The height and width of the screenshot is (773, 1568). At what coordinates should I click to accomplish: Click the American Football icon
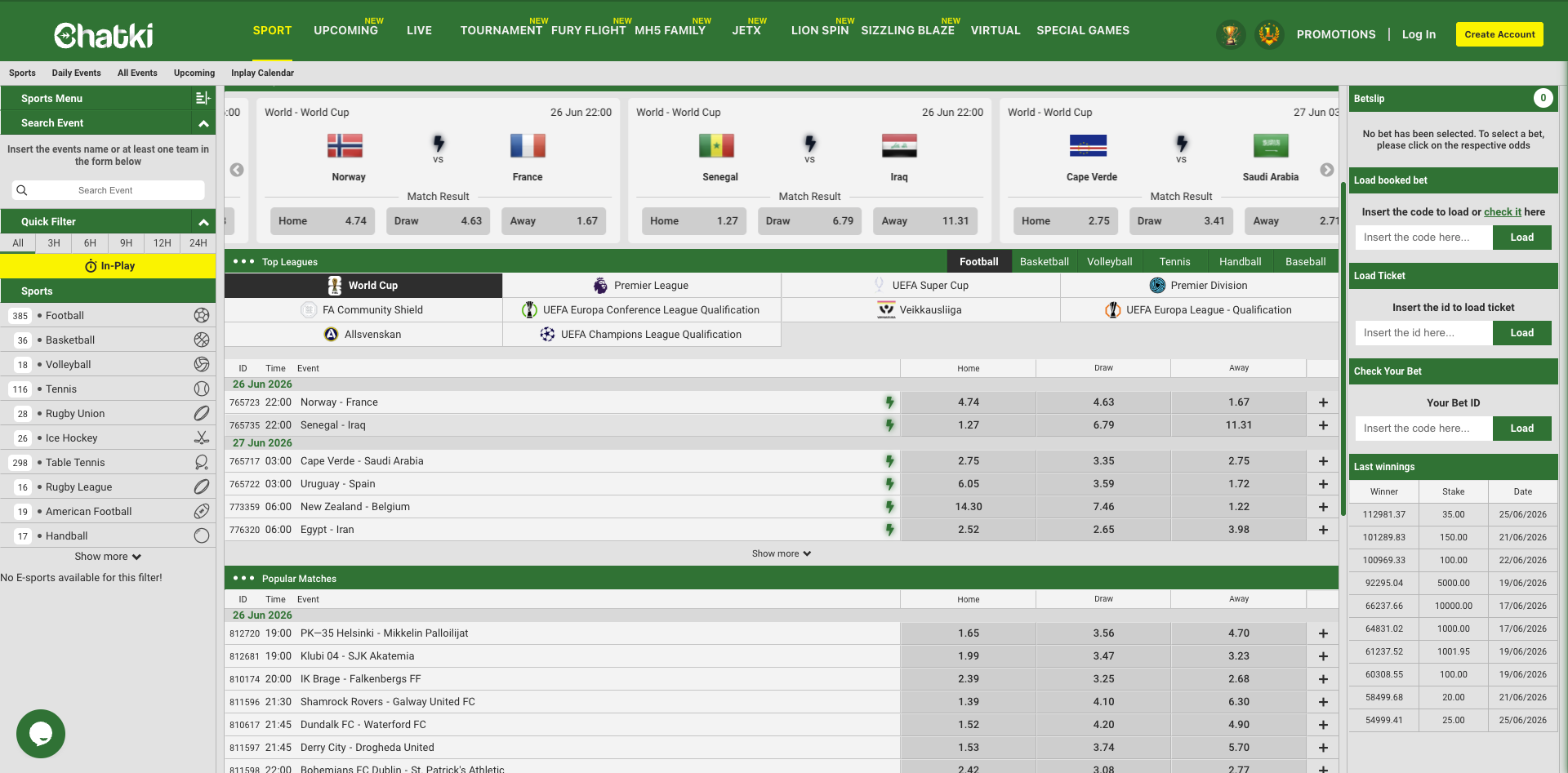tap(202, 511)
